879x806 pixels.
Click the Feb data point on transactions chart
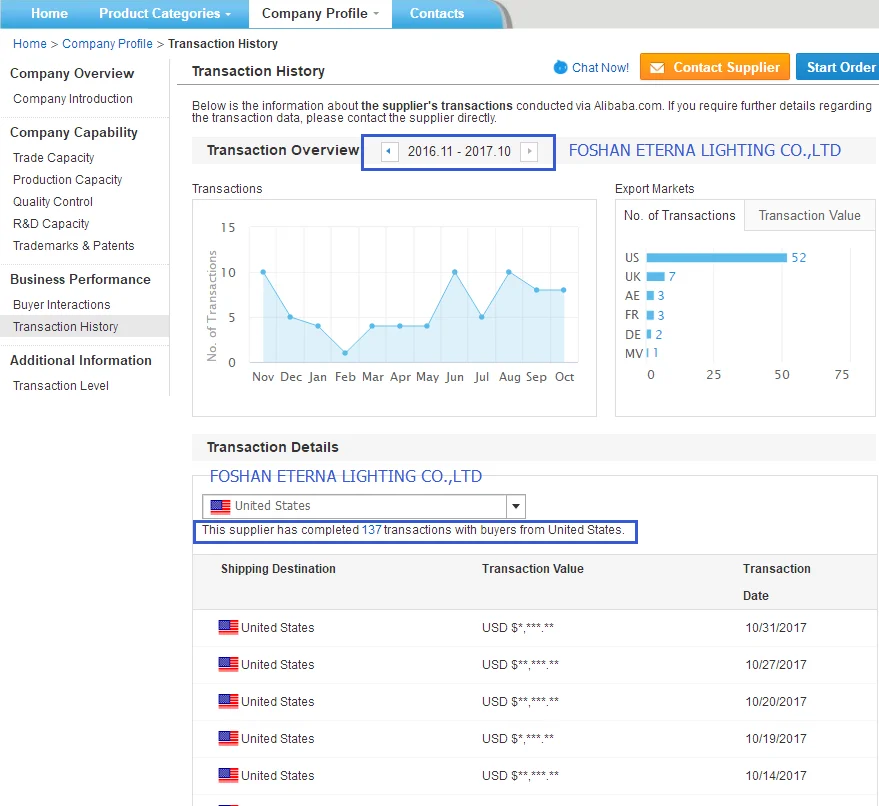pyautogui.click(x=345, y=353)
